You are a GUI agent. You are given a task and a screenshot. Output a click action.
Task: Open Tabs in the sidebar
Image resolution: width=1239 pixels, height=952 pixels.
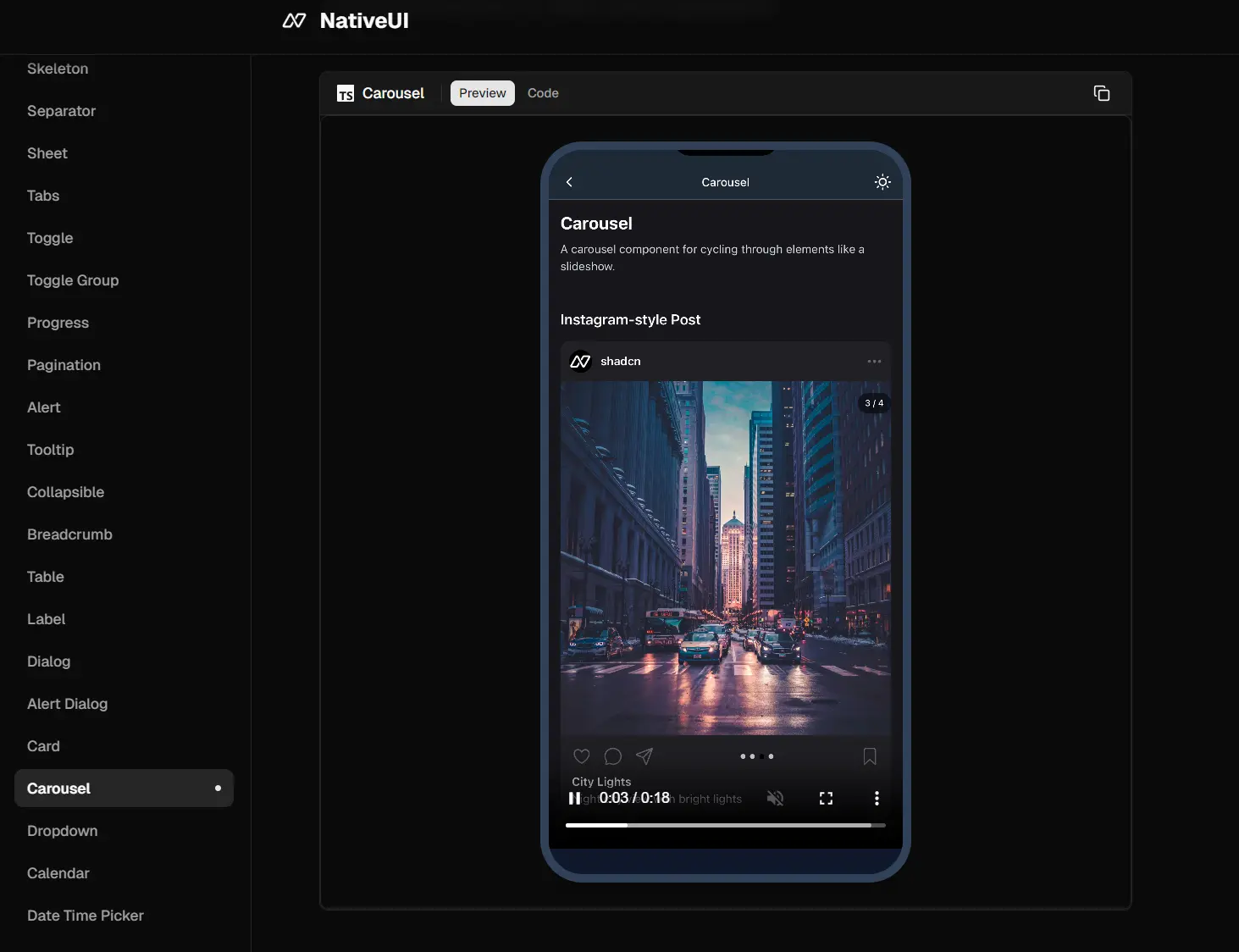[x=43, y=196]
